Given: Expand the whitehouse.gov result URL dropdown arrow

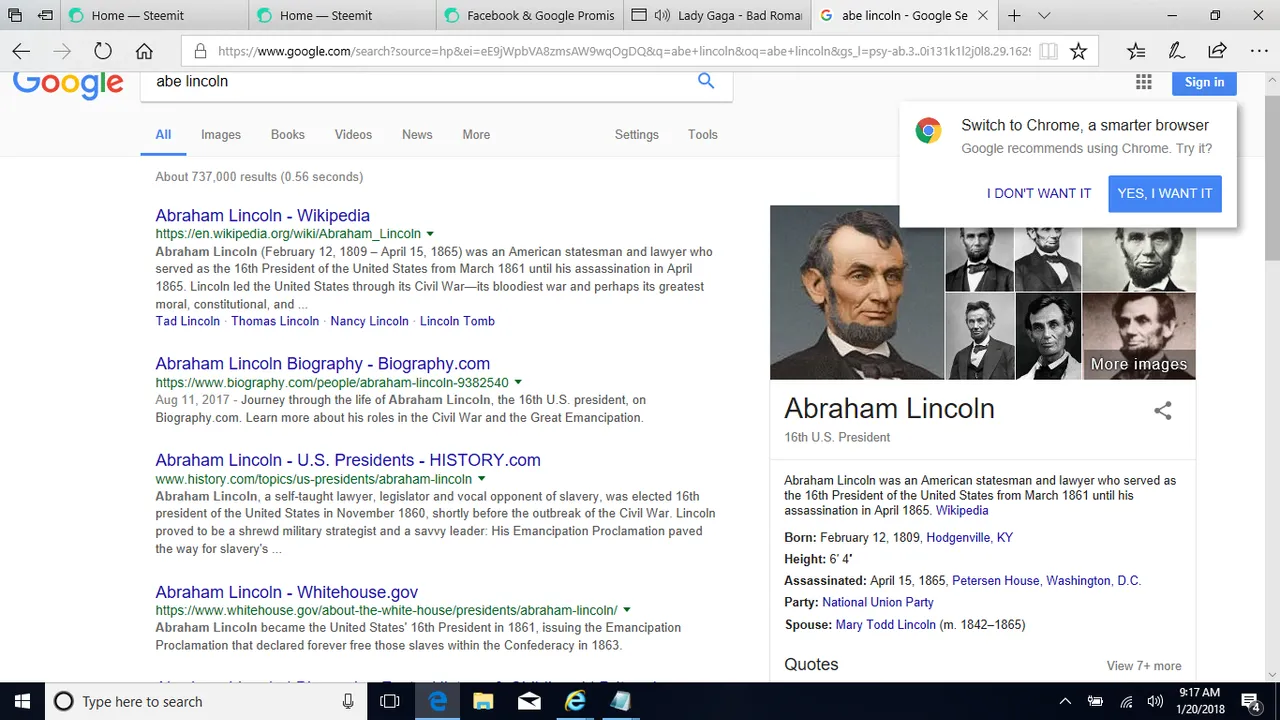Looking at the screenshot, I should pos(627,610).
